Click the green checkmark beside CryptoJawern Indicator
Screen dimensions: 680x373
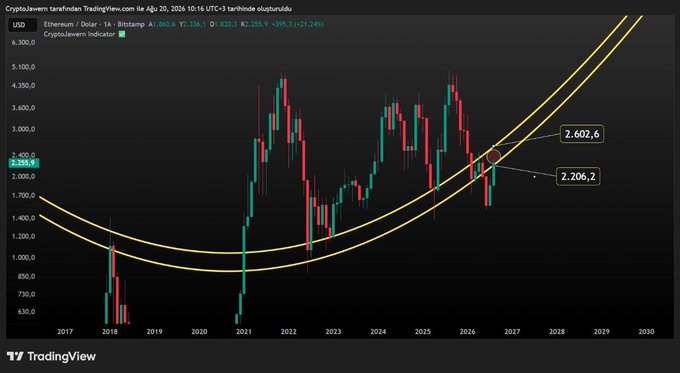[x=122, y=34]
